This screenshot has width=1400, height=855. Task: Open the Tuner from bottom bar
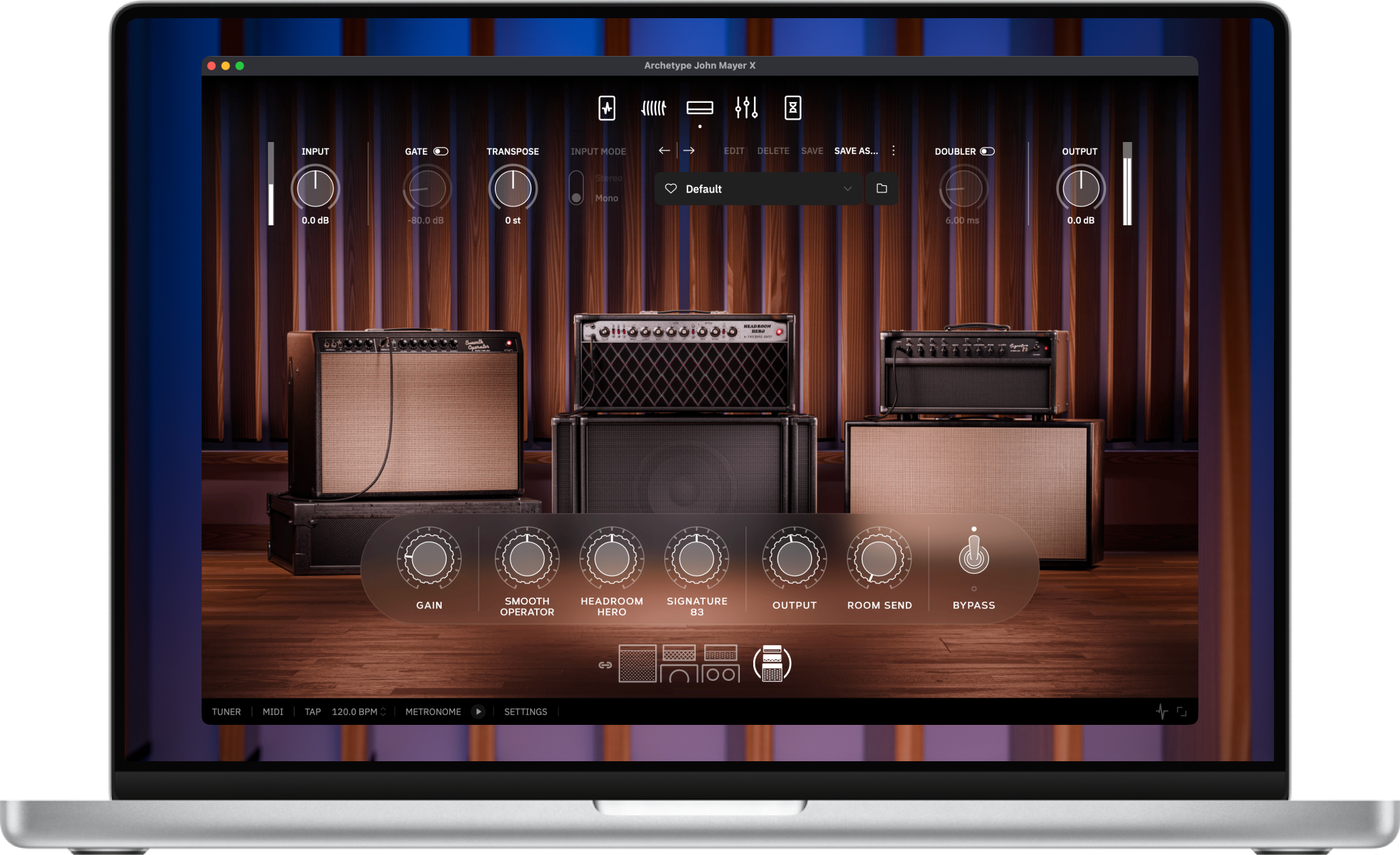[226, 712]
